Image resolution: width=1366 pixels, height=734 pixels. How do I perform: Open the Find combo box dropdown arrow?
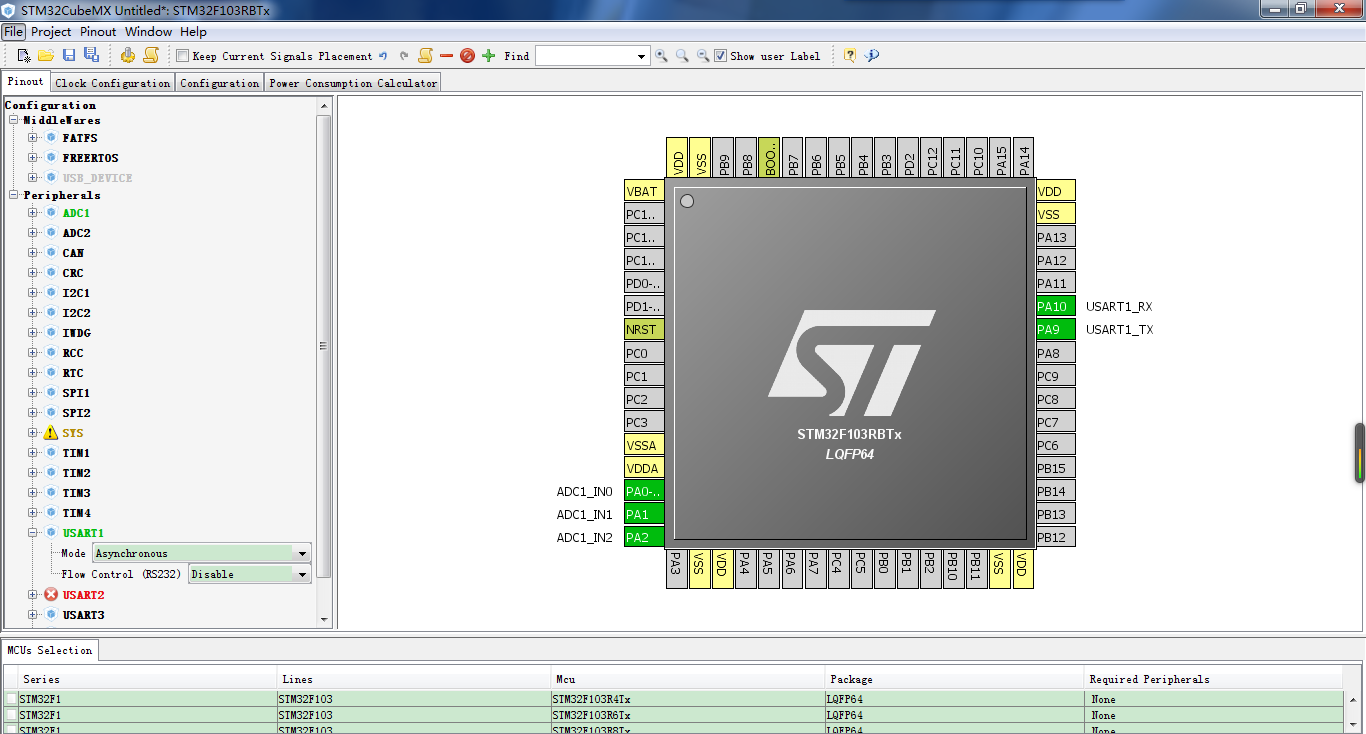click(x=642, y=56)
